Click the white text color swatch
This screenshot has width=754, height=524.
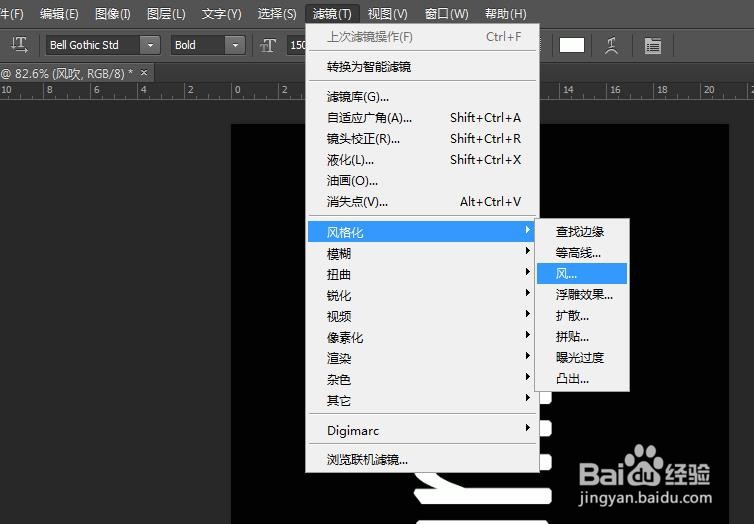point(572,45)
